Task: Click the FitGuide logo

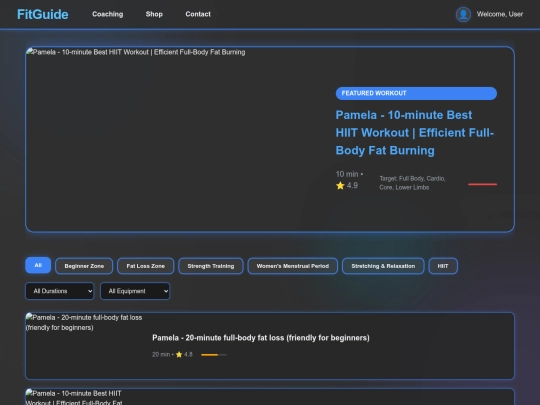Action: [43, 14]
